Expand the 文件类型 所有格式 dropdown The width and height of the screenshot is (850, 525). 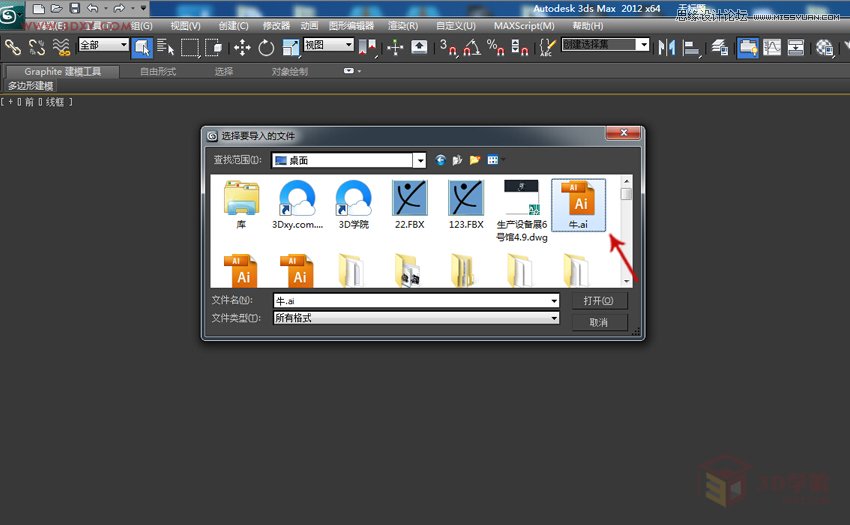[x=554, y=318]
